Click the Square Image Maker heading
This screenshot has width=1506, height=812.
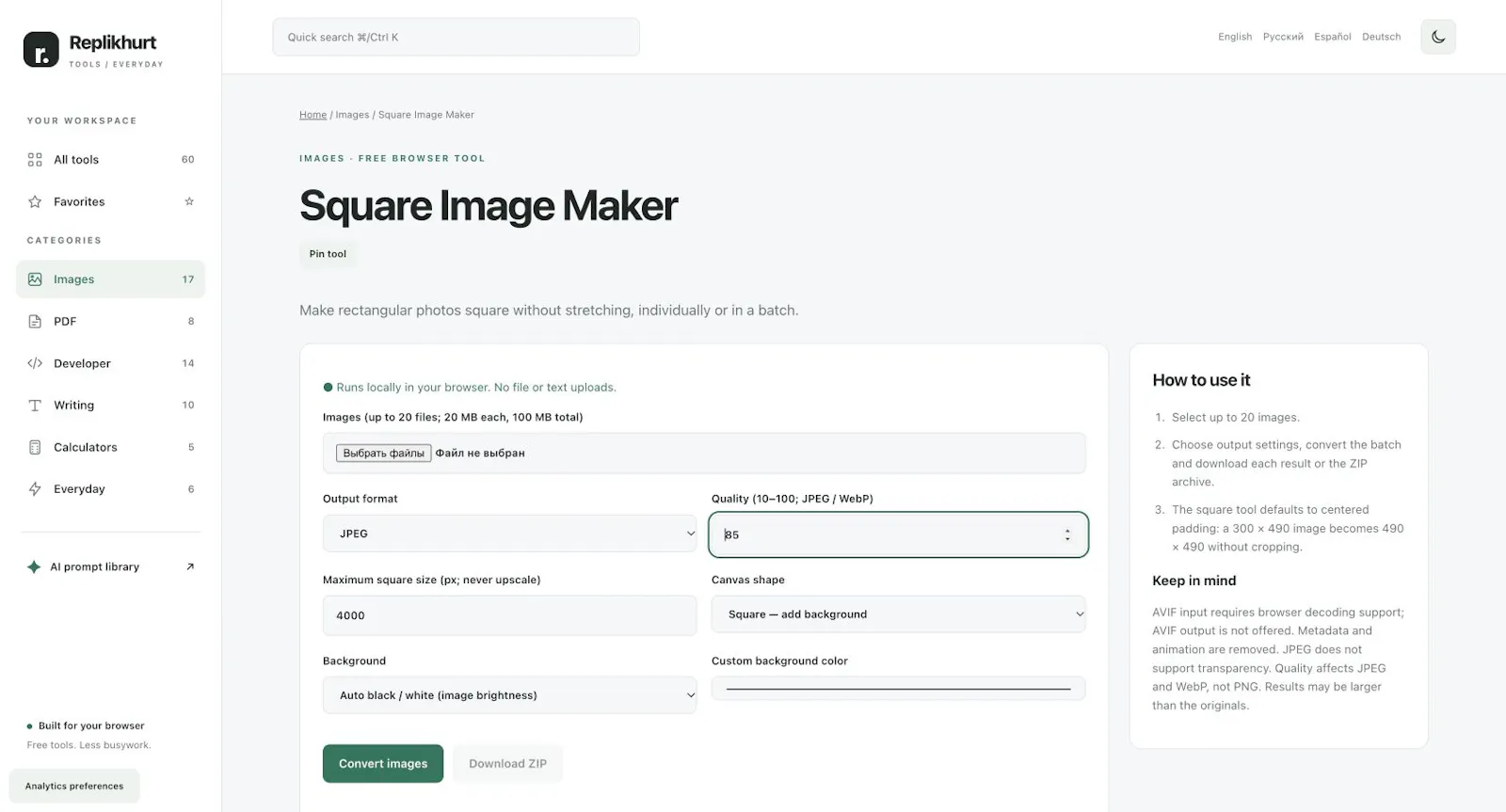489,206
